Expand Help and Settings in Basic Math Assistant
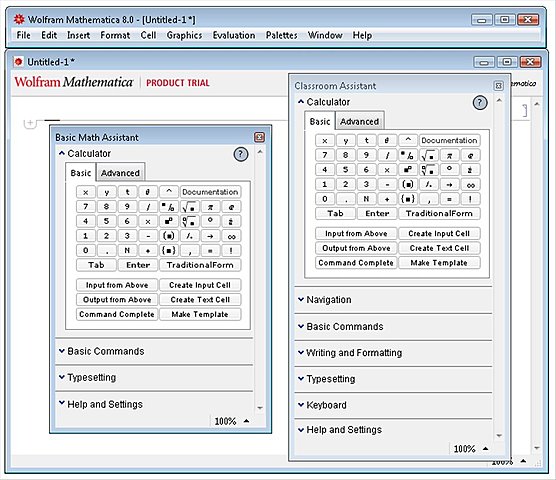This screenshot has height=480, width=556. [x=62, y=403]
